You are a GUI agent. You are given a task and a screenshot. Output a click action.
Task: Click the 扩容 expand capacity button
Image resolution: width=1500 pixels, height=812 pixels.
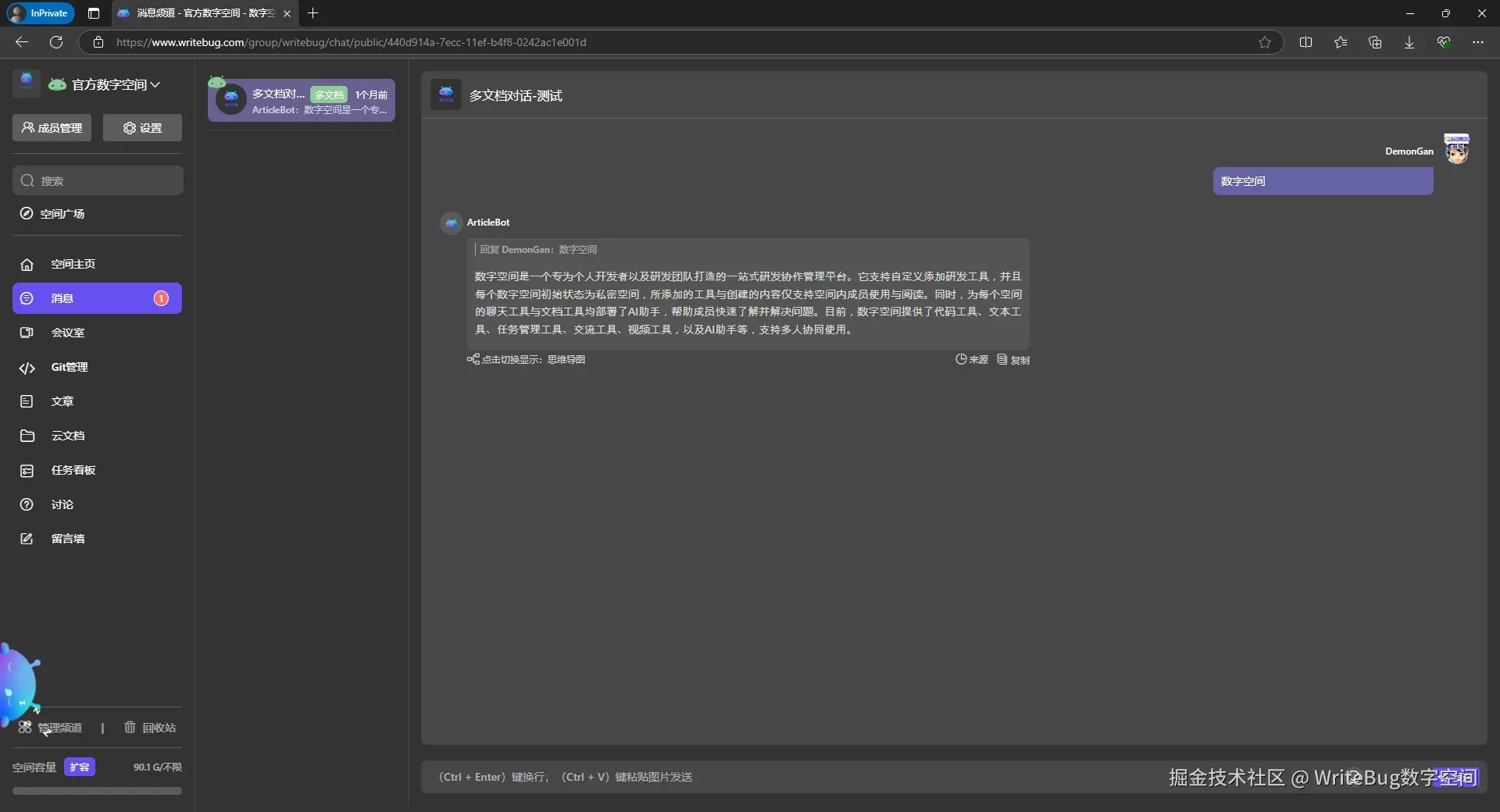[80, 767]
